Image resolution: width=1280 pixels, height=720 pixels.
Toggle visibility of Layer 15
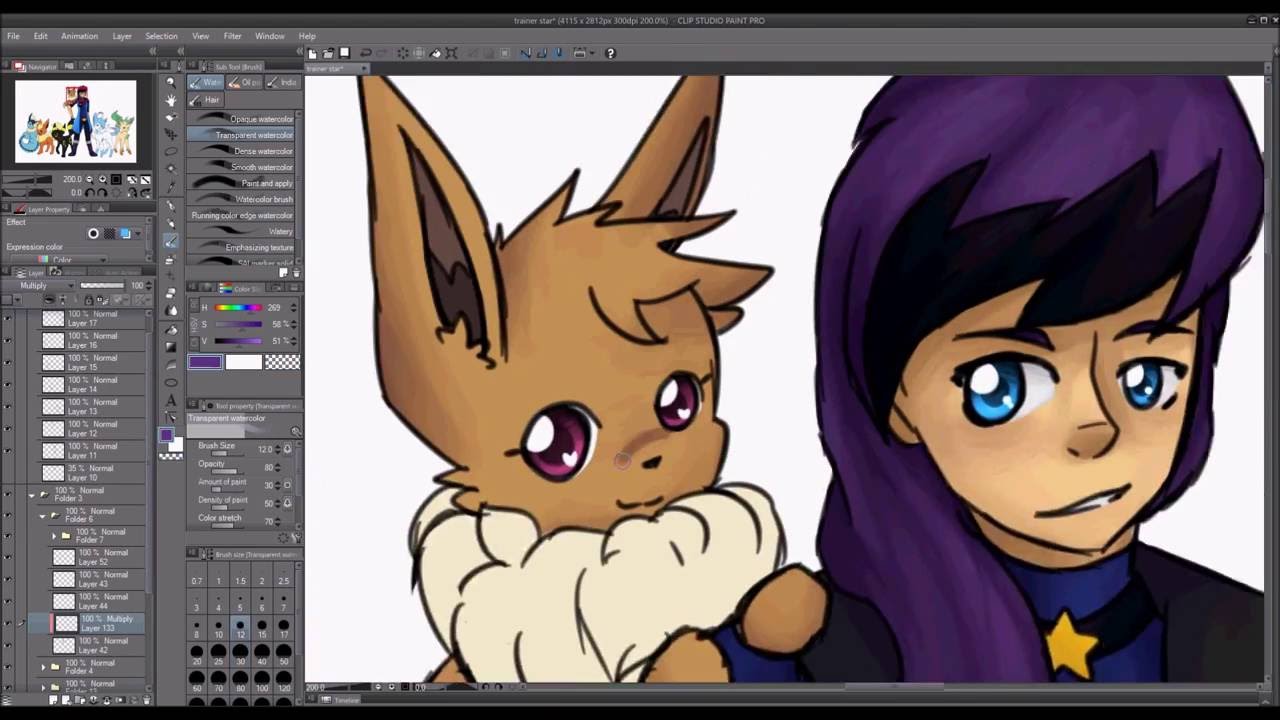pyautogui.click(x=8, y=363)
